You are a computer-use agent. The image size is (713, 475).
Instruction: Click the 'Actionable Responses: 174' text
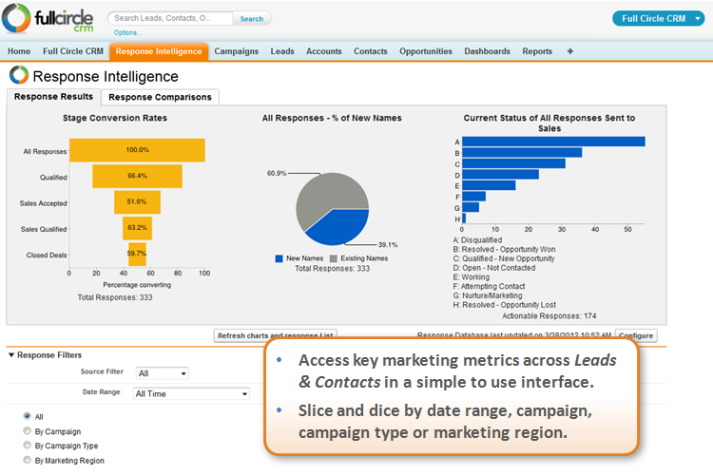tap(549, 316)
